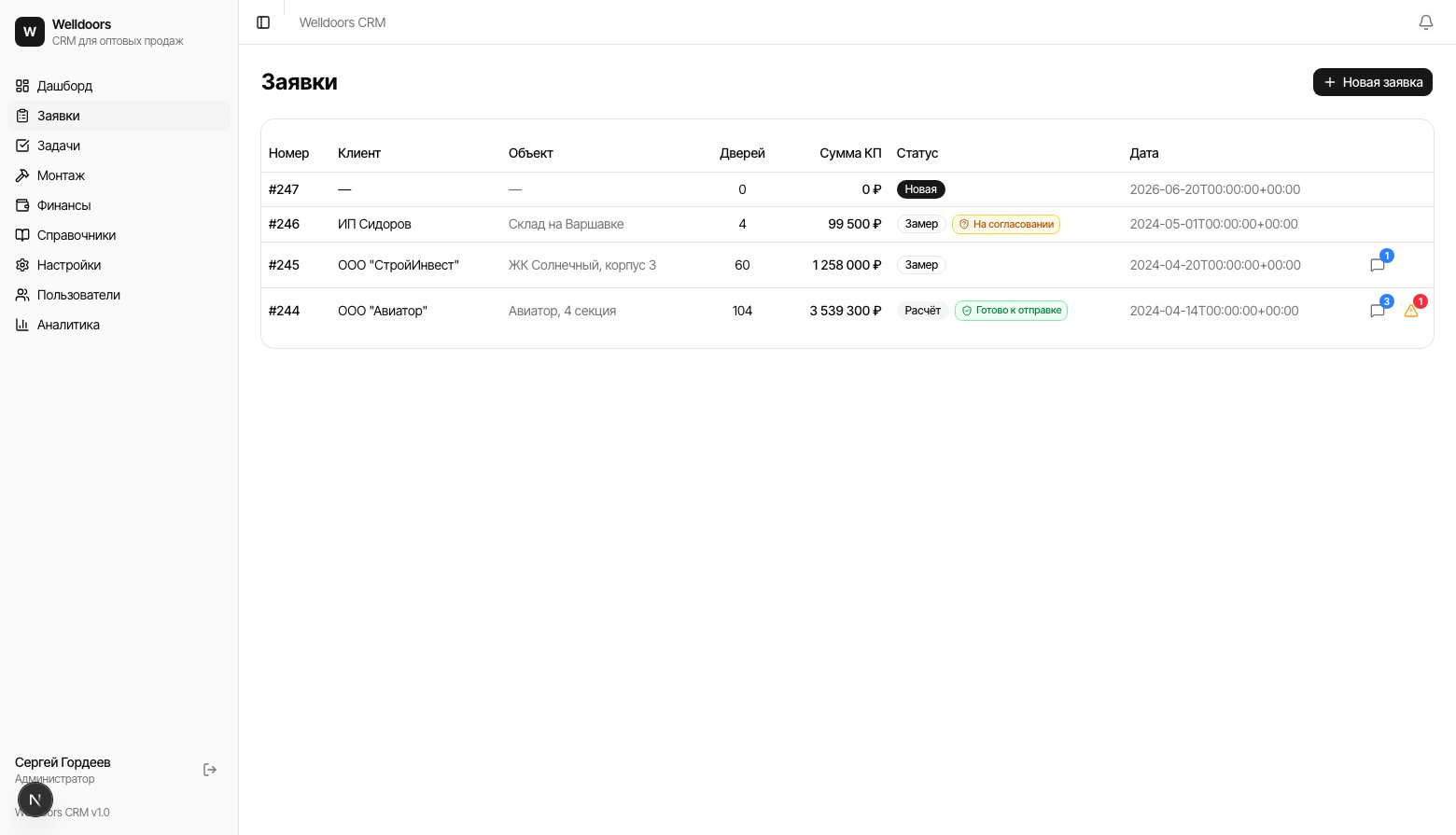Click the Справочники book icon
Image resolution: width=1456 pixels, height=835 pixels.
tap(22, 235)
